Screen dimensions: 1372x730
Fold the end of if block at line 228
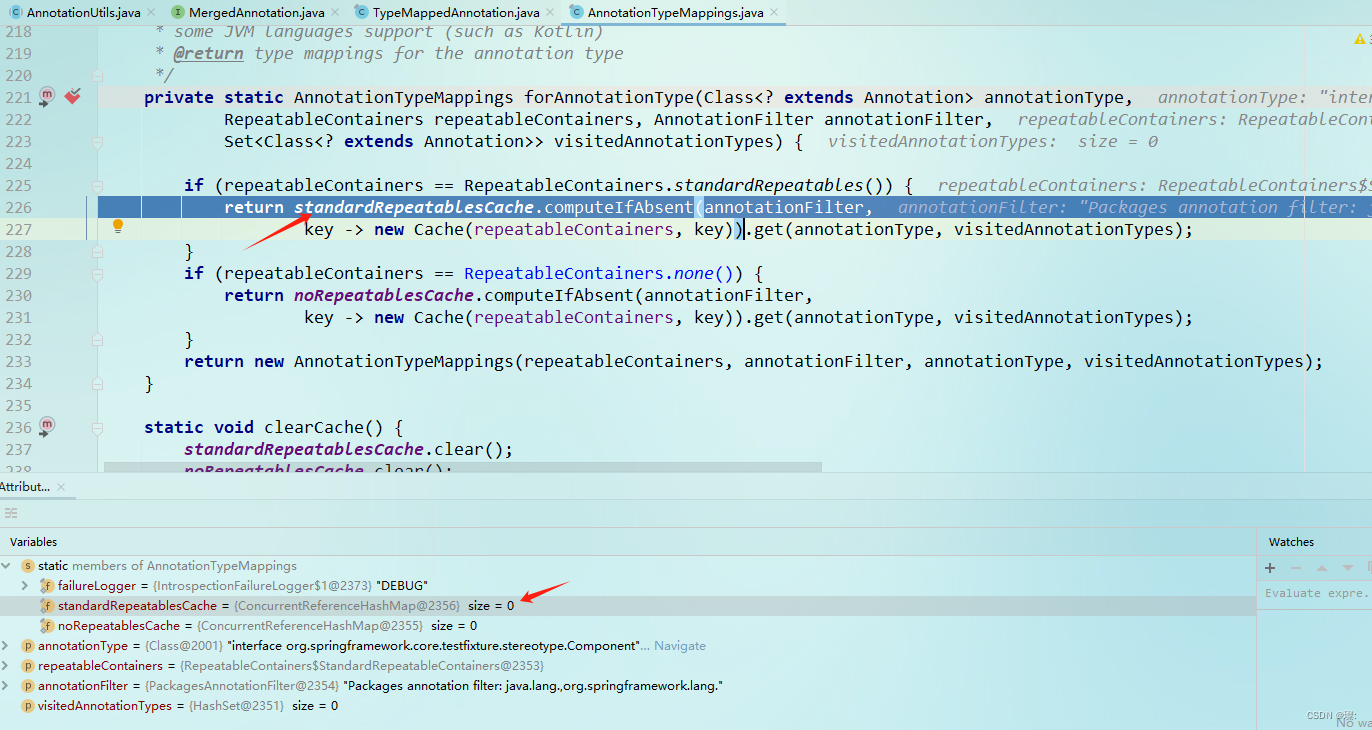(x=97, y=252)
